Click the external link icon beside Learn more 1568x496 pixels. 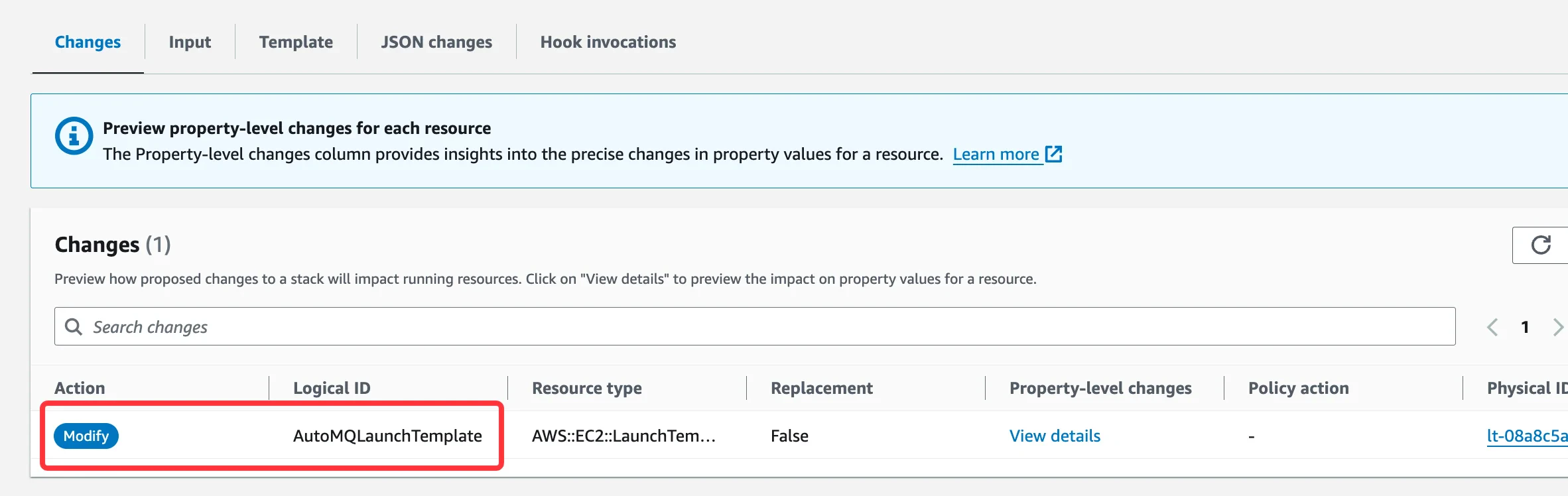click(x=1054, y=154)
